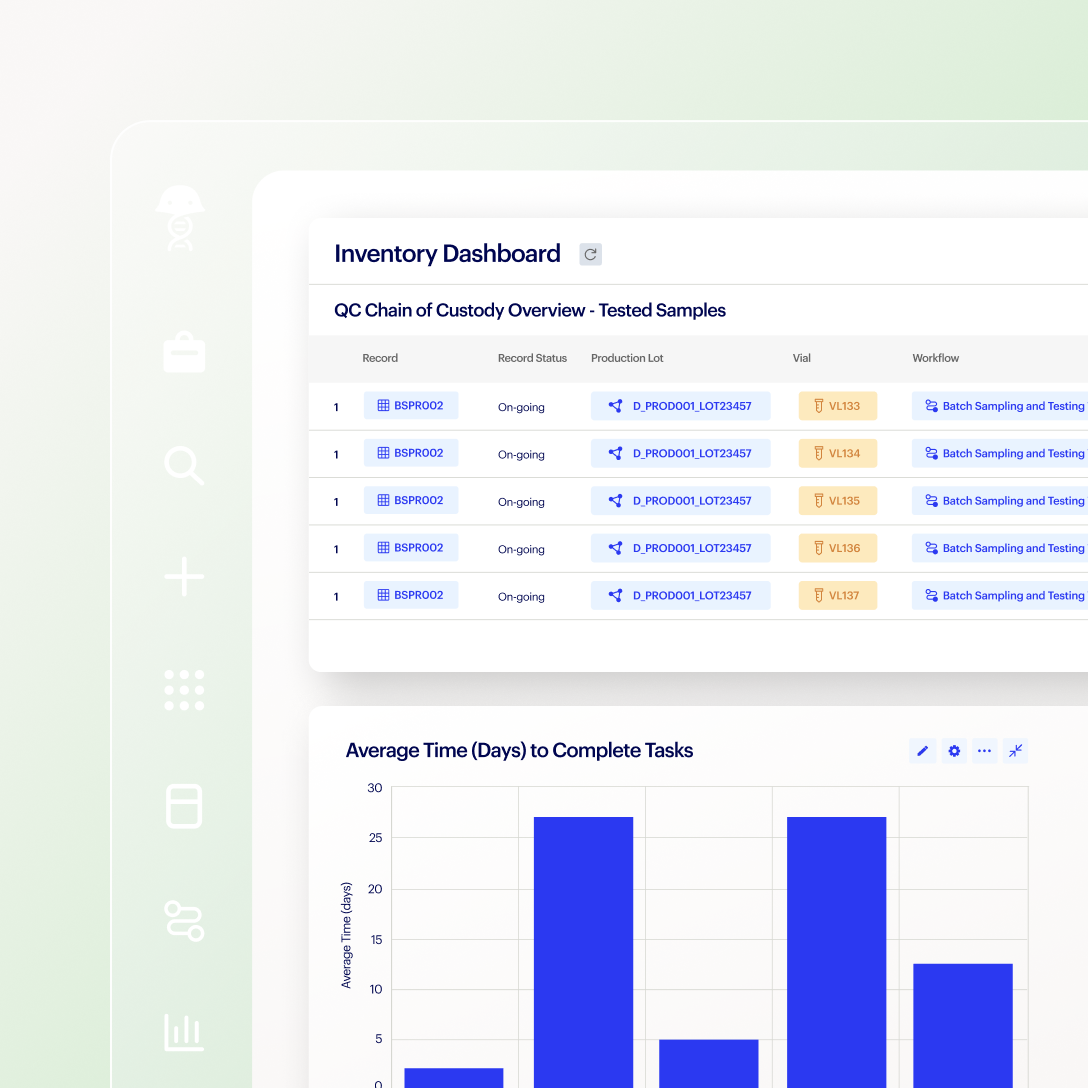Open the apps grid icon in the sidebar
The width and height of the screenshot is (1088, 1088).
point(183,690)
